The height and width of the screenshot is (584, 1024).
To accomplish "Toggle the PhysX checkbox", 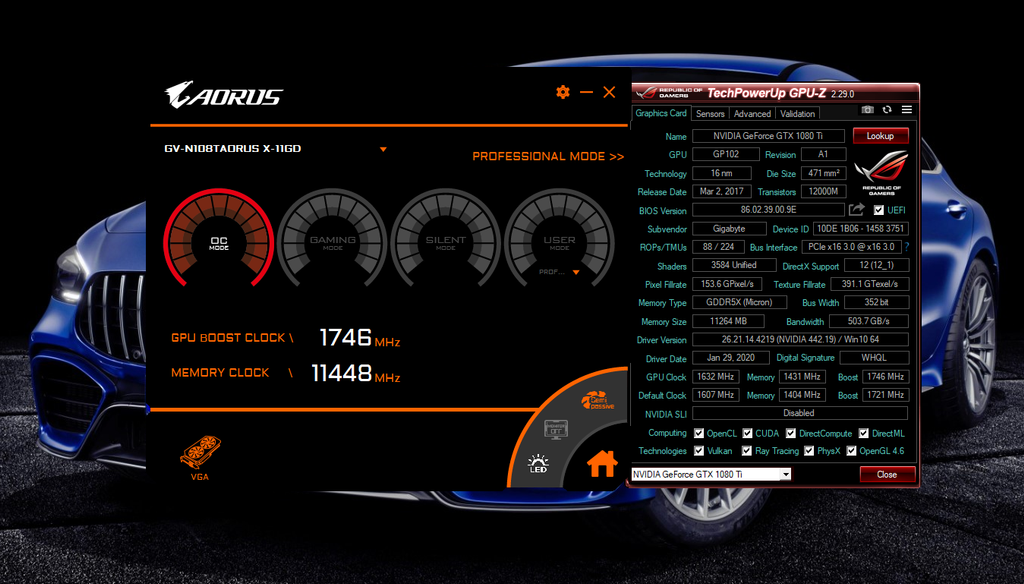I will pos(808,451).
